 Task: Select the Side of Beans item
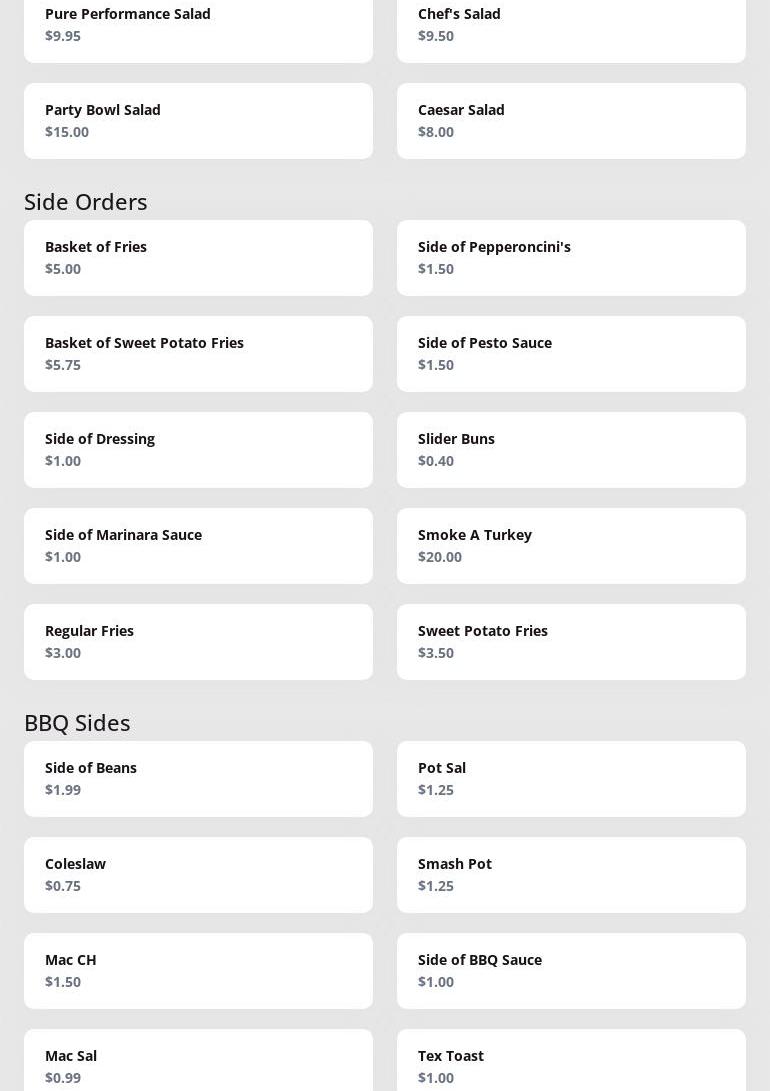(198, 778)
